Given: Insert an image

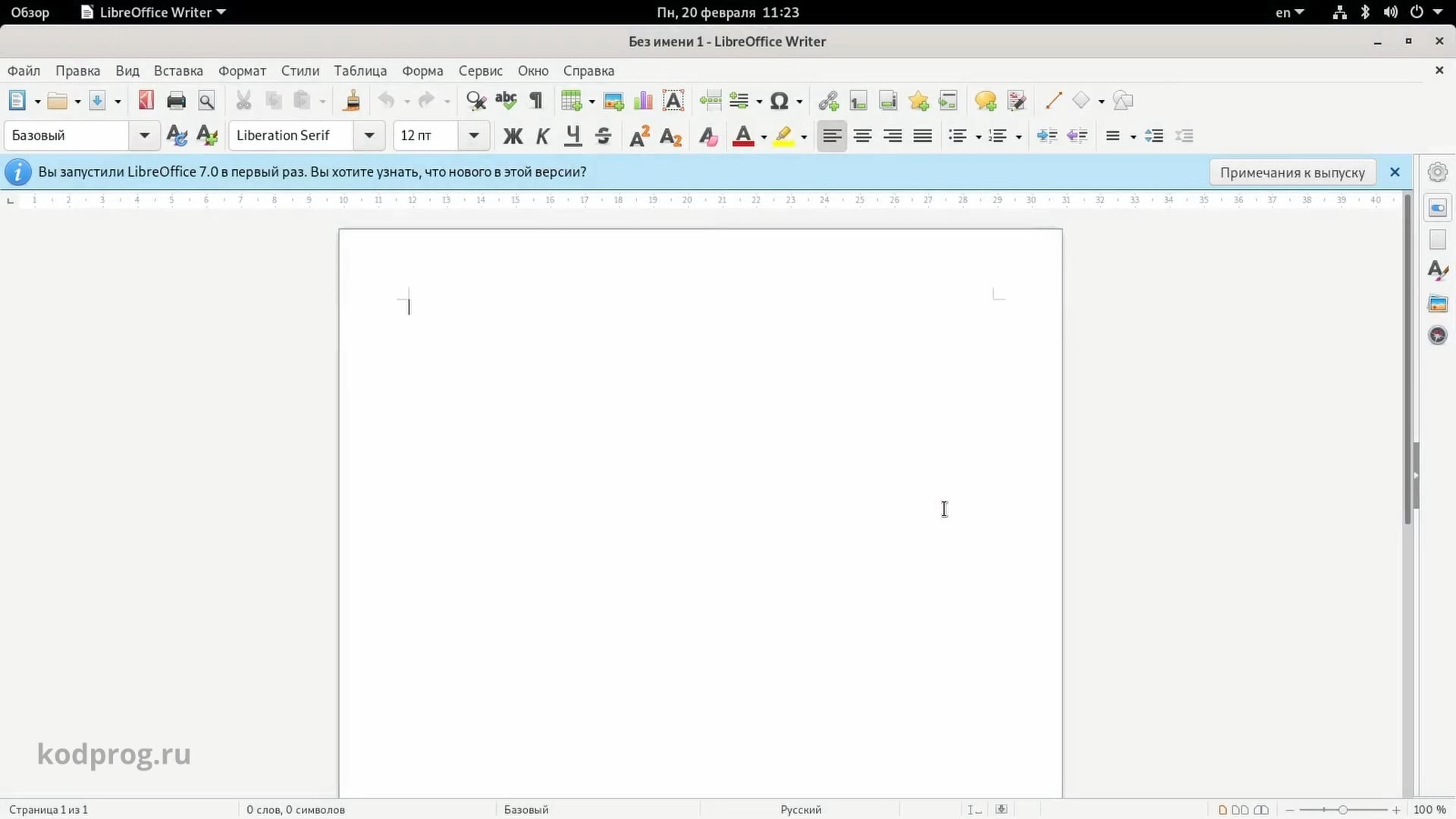Looking at the screenshot, I should (613, 101).
